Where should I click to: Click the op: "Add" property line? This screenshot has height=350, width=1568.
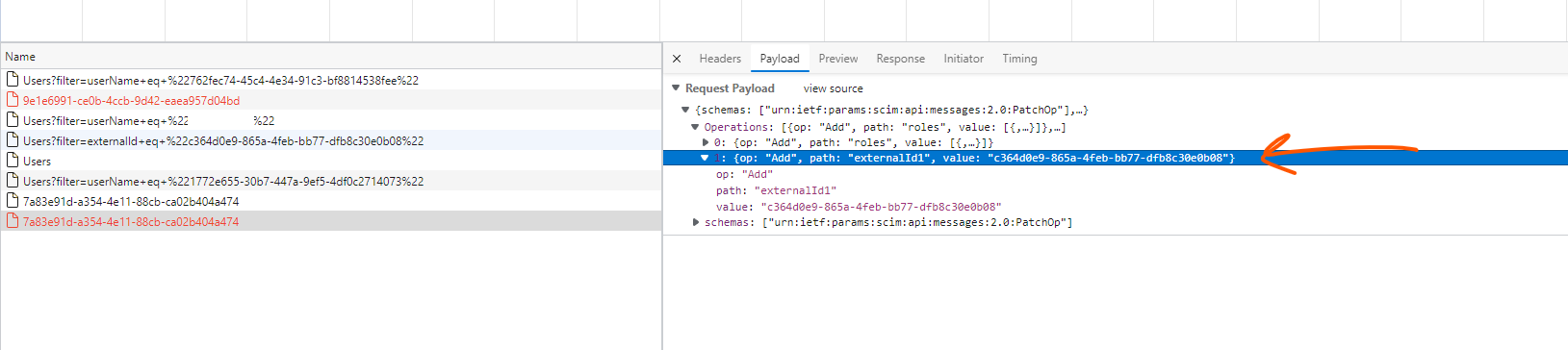click(x=744, y=174)
